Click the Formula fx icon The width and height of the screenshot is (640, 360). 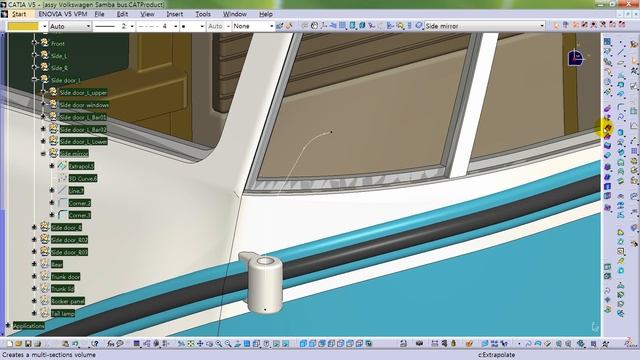point(111,344)
